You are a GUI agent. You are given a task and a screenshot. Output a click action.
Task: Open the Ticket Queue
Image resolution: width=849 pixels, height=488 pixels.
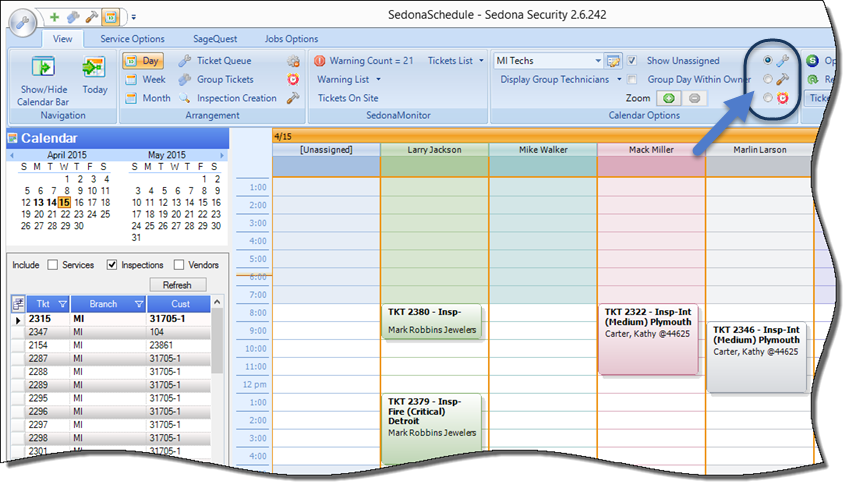tap(215, 61)
